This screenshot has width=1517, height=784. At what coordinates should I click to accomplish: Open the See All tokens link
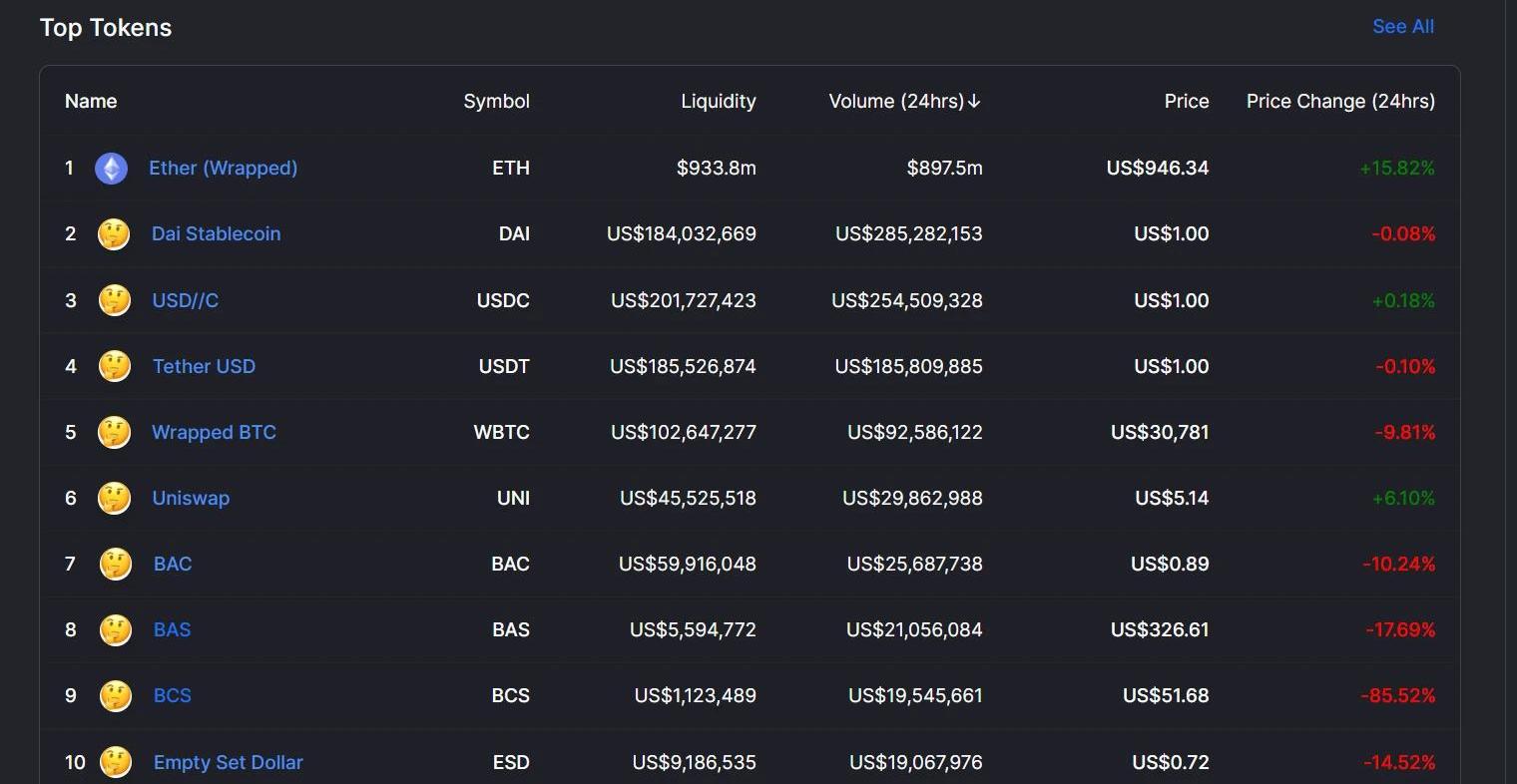pyautogui.click(x=1402, y=27)
